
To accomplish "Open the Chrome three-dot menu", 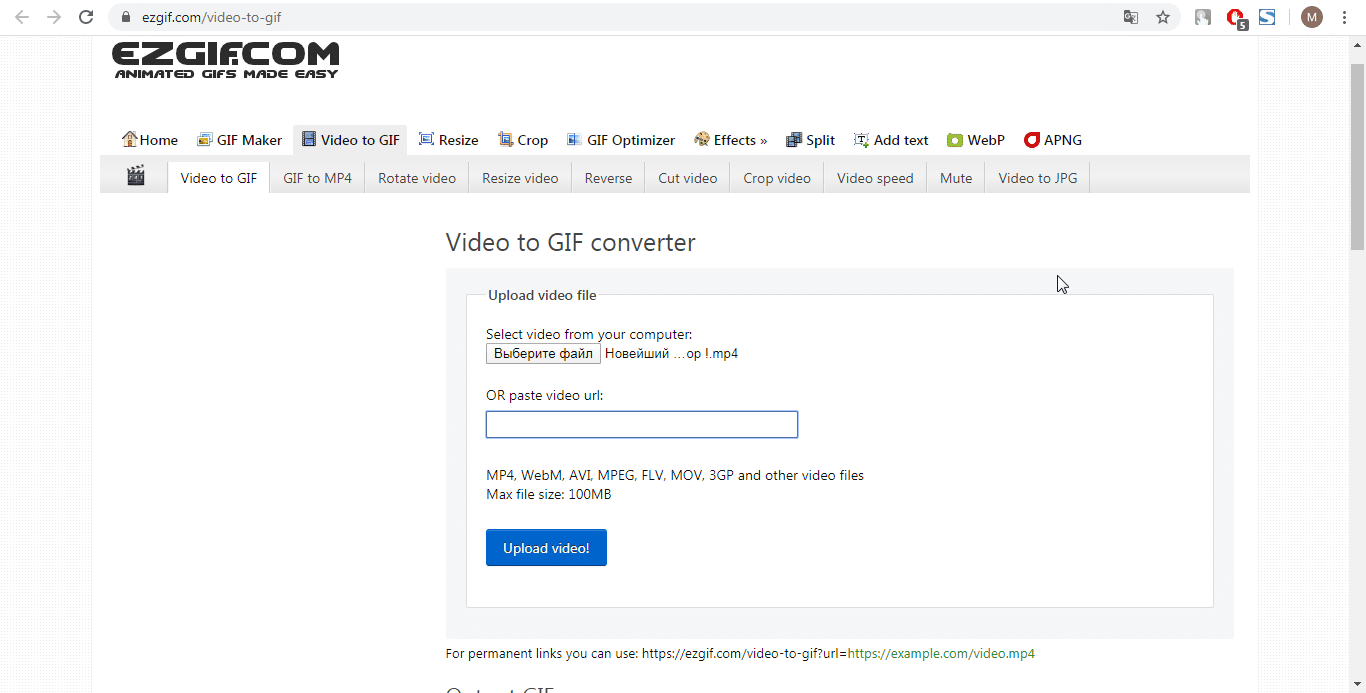I will point(1344,17).
